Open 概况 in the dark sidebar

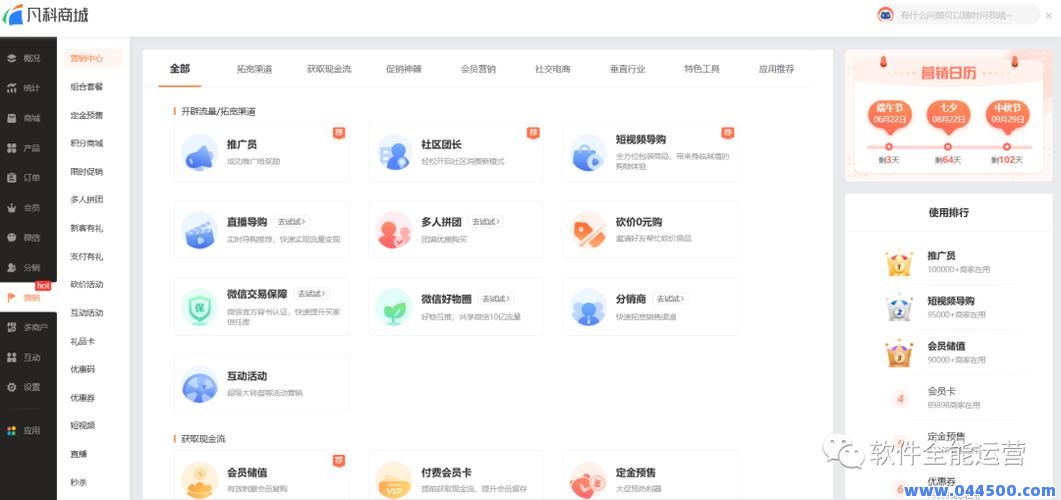pyautogui.click(x=24, y=58)
